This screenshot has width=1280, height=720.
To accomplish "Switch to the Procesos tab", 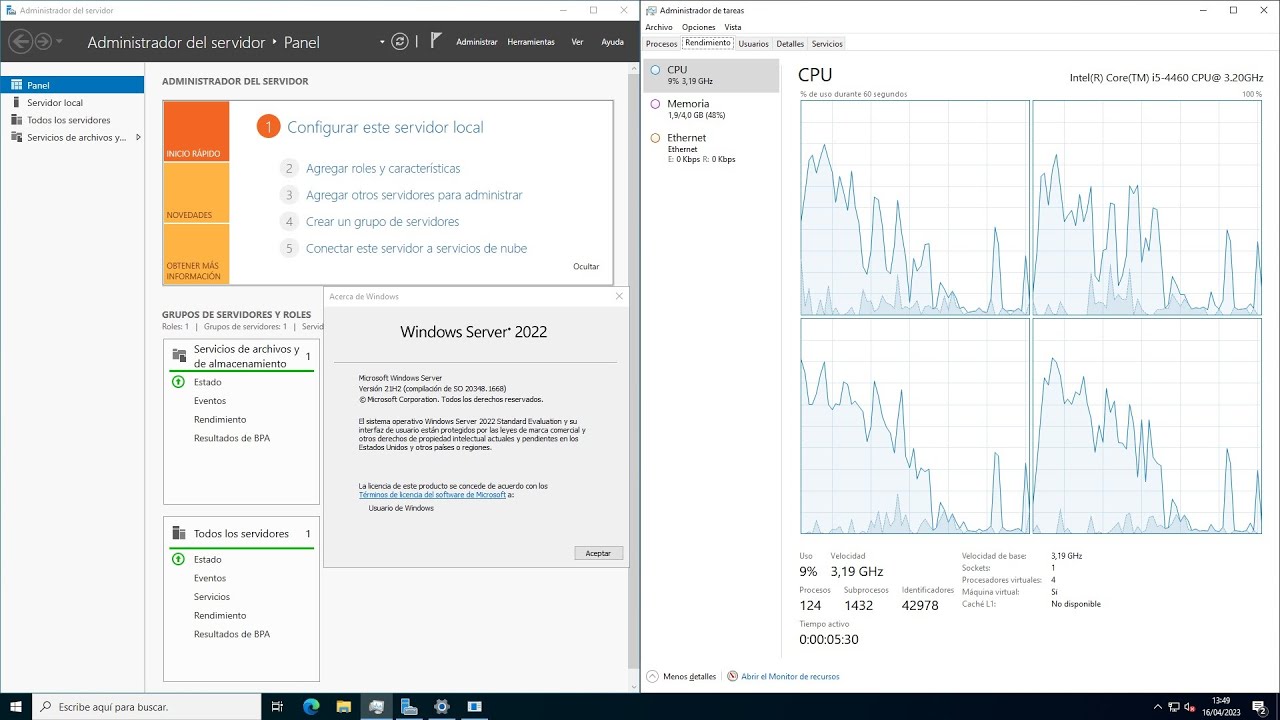I will [x=661, y=44].
